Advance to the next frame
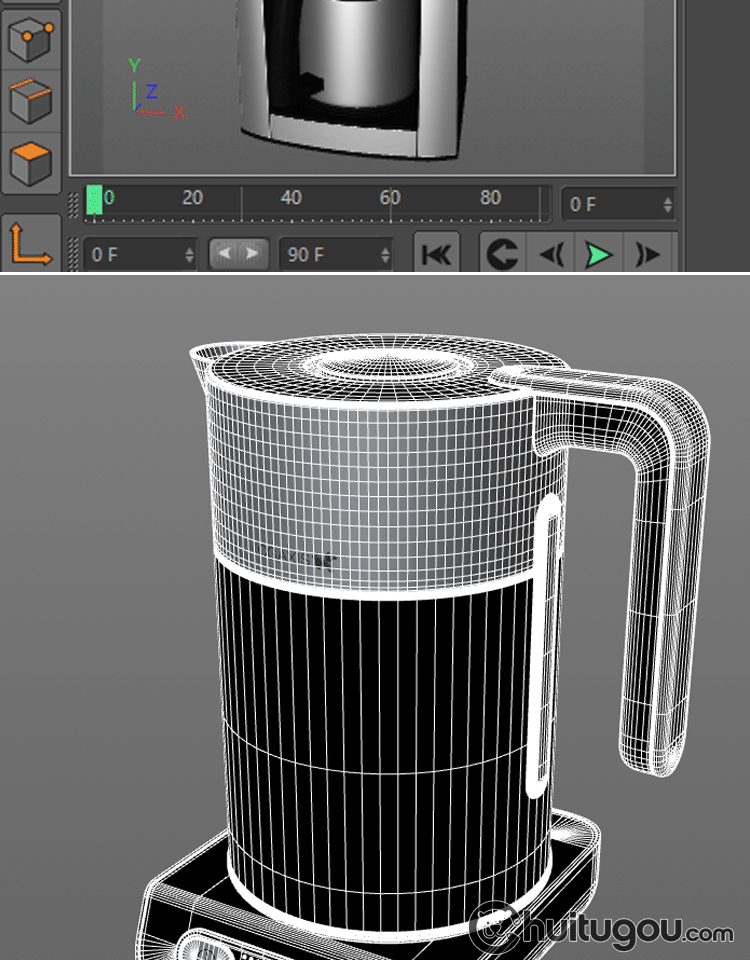750x960 pixels. point(648,255)
